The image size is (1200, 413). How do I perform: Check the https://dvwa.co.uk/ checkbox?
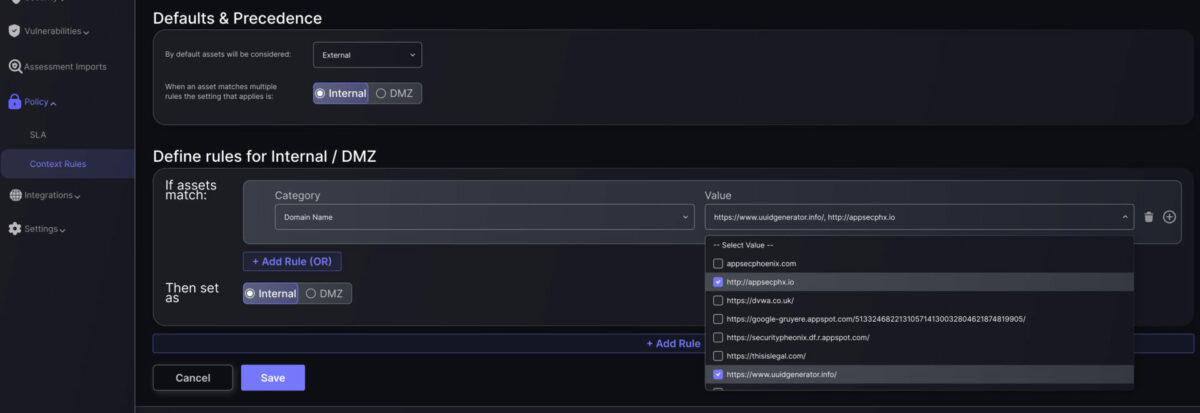(x=717, y=300)
